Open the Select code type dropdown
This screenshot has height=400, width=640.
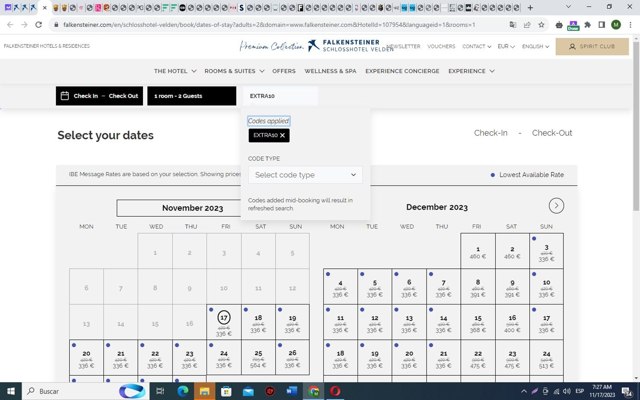305,175
